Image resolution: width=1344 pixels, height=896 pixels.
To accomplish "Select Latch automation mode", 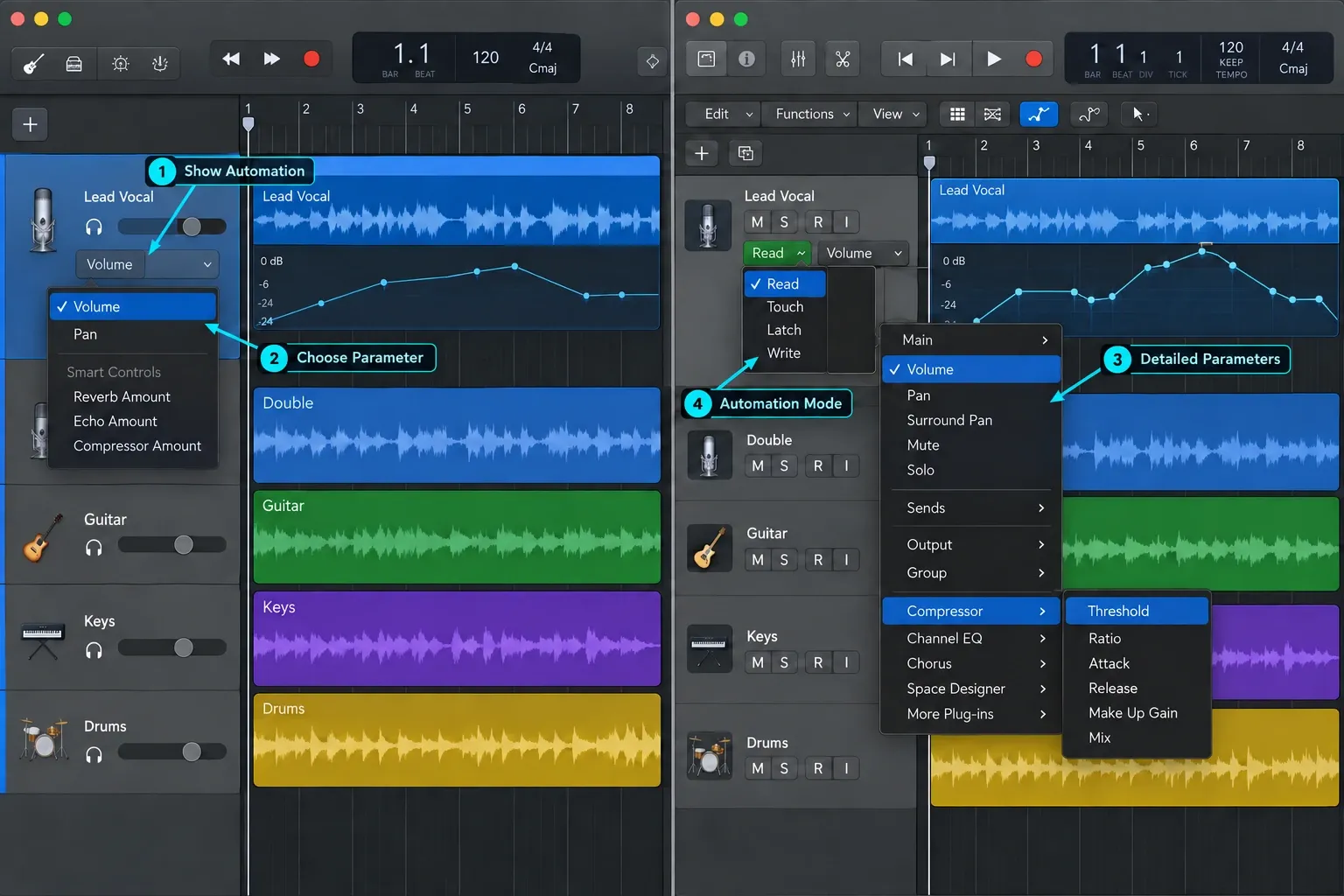I will 785,330.
